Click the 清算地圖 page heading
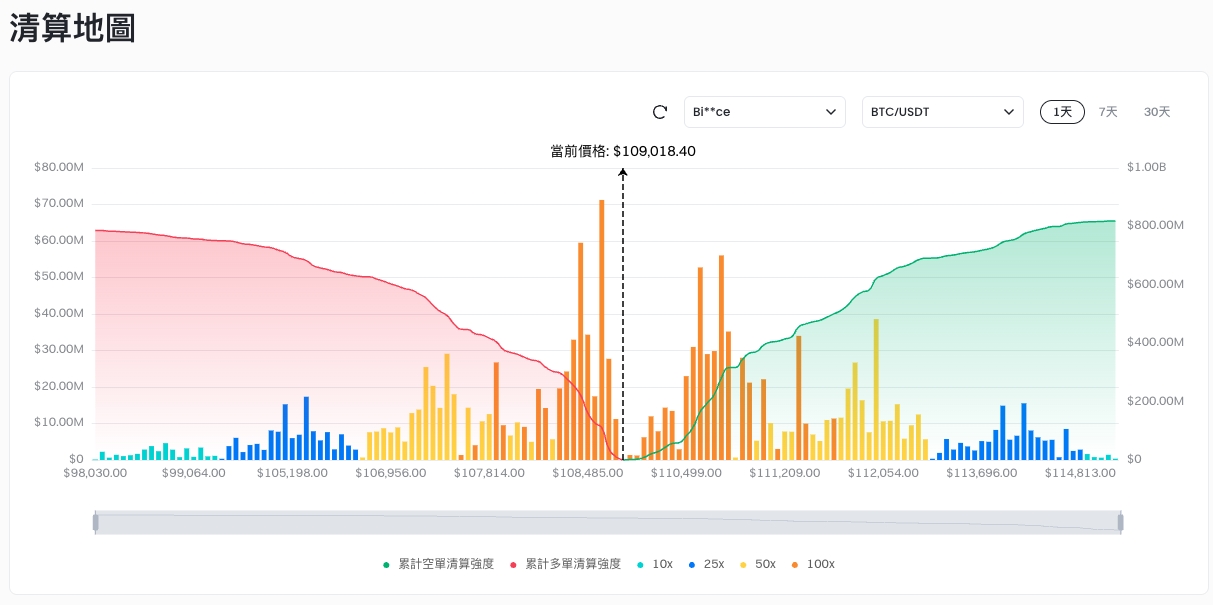The image size is (1213, 605). [73, 29]
